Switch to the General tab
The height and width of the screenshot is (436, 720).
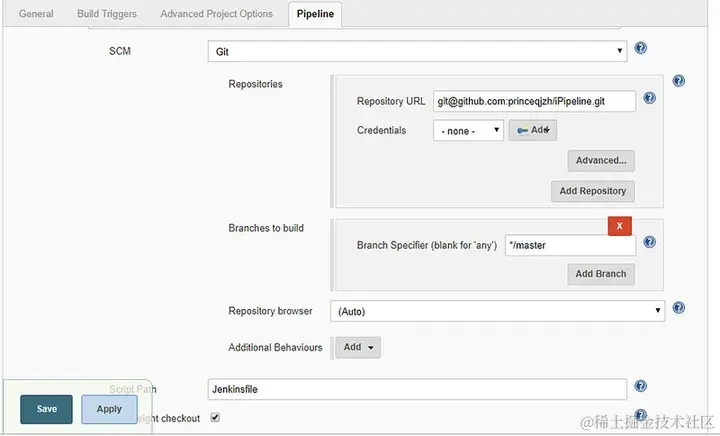(x=36, y=14)
